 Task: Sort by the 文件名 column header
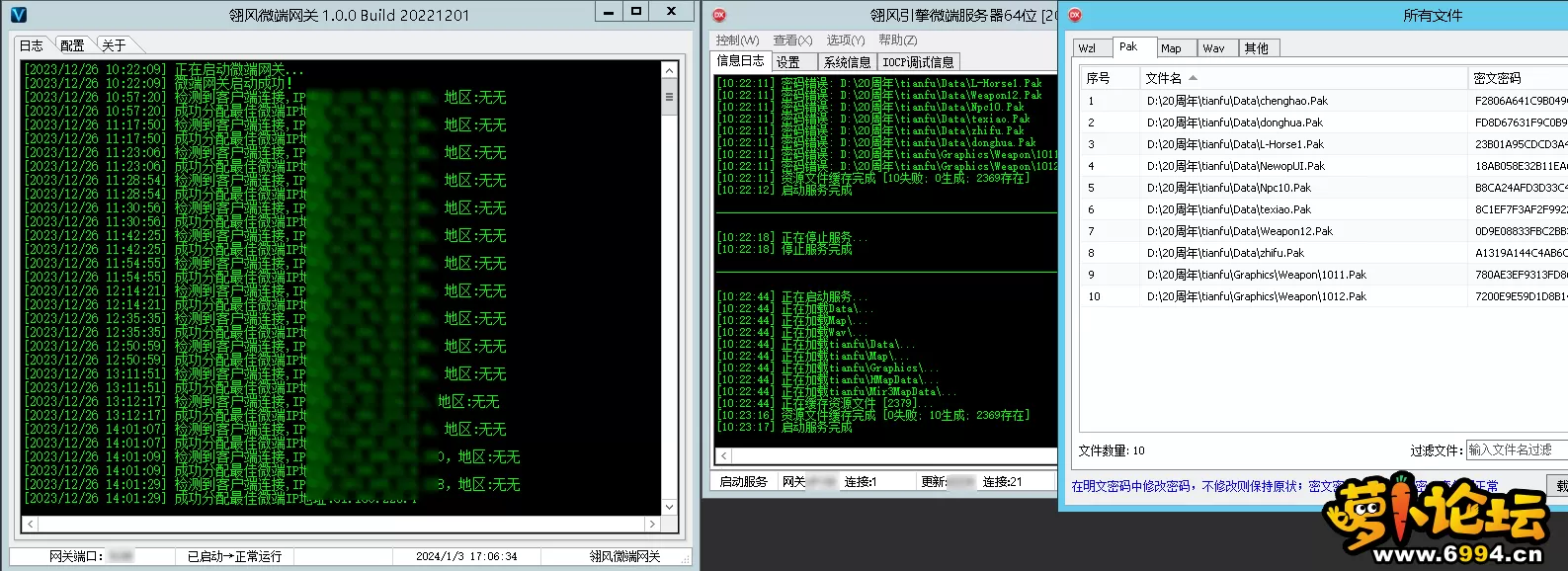point(1303,78)
